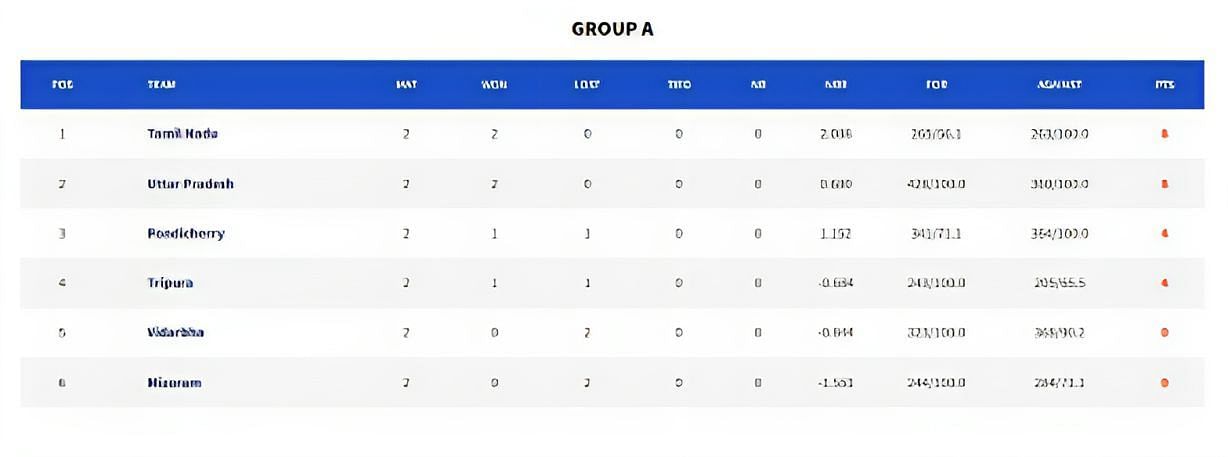
Task: Click the TEAM column header
Action: coord(161,85)
